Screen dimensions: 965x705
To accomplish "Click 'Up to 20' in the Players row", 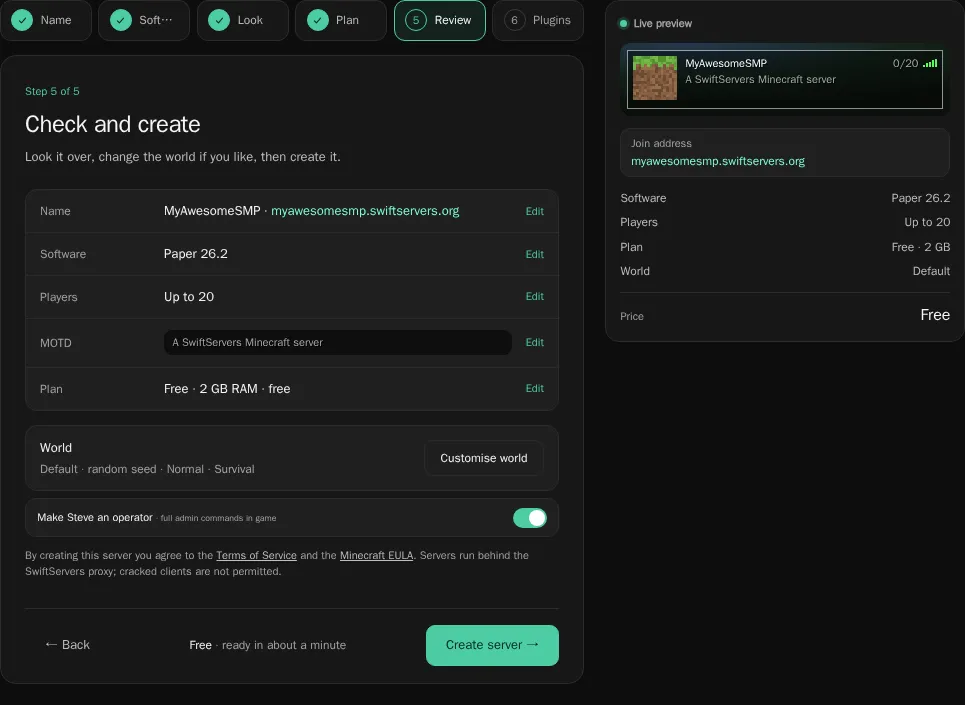I will [x=189, y=297].
